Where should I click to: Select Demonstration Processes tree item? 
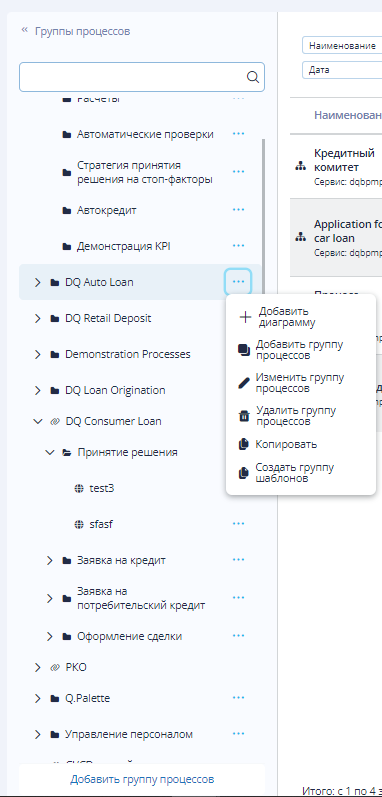pos(128,354)
